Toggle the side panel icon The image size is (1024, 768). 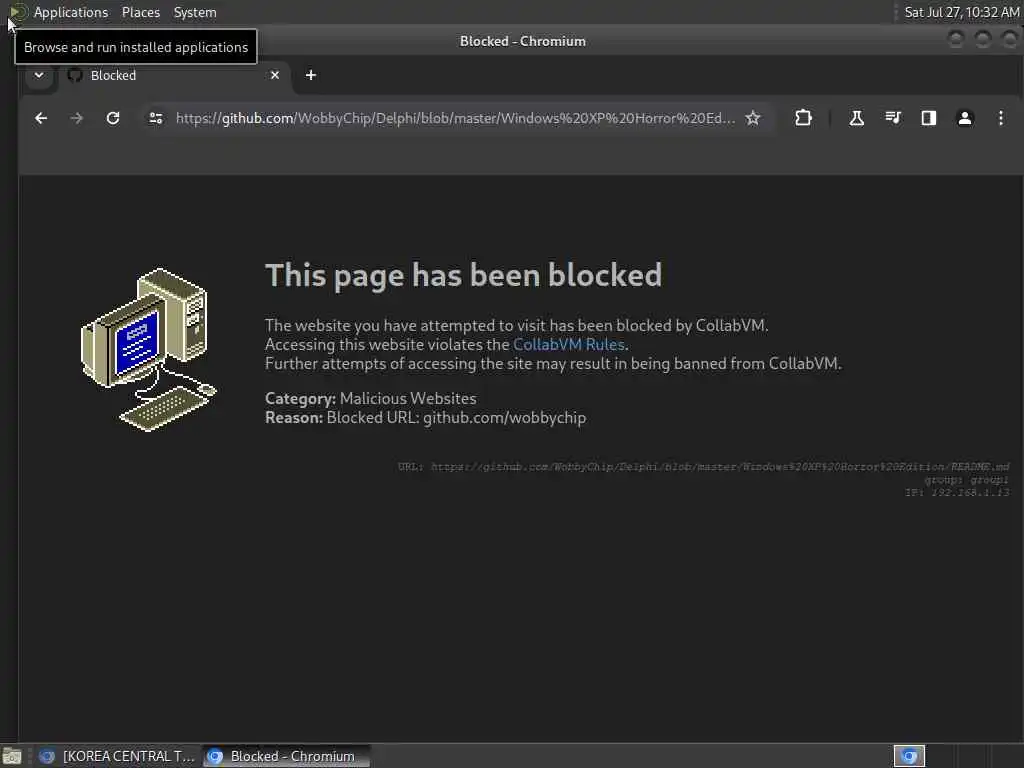click(929, 118)
